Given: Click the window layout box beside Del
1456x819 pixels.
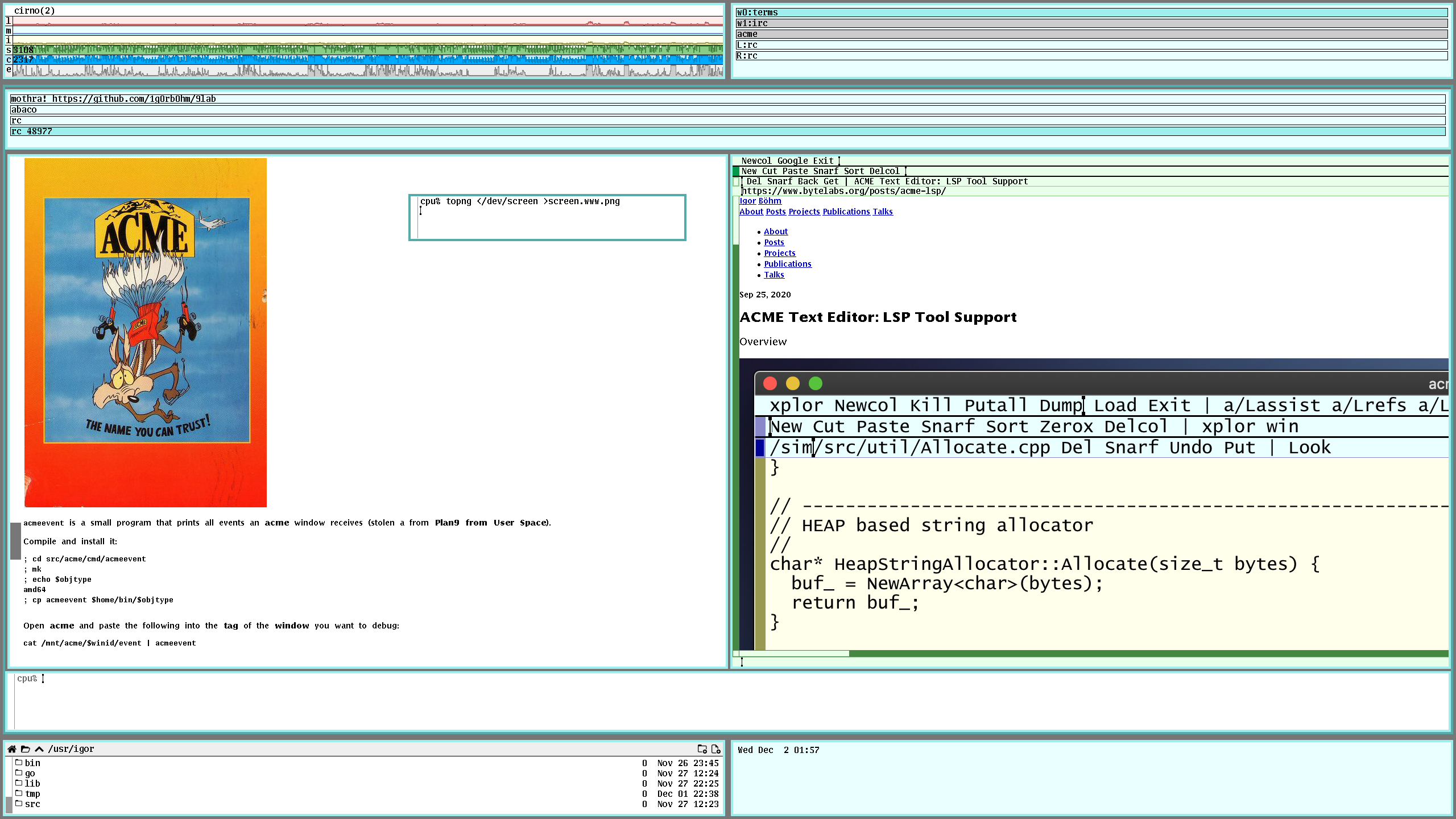Looking at the screenshot, I should tap(736, 182).
